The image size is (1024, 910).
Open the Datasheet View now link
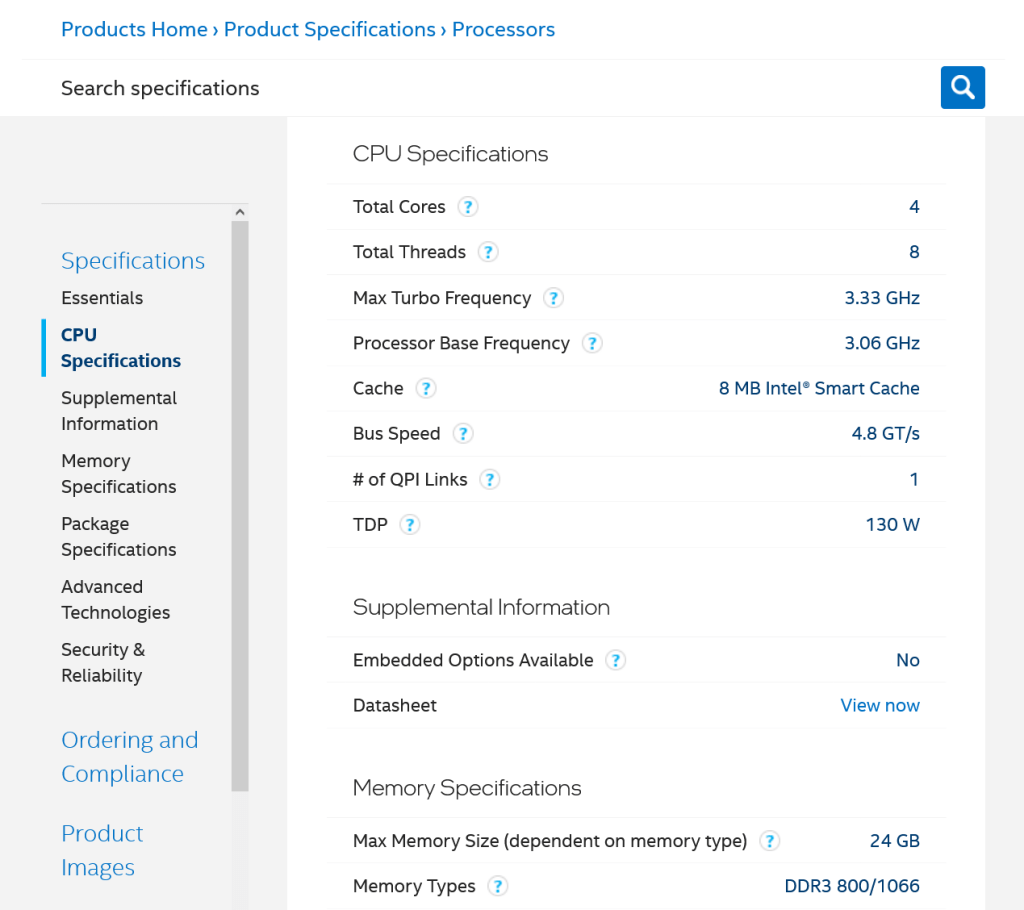point(880,705)
